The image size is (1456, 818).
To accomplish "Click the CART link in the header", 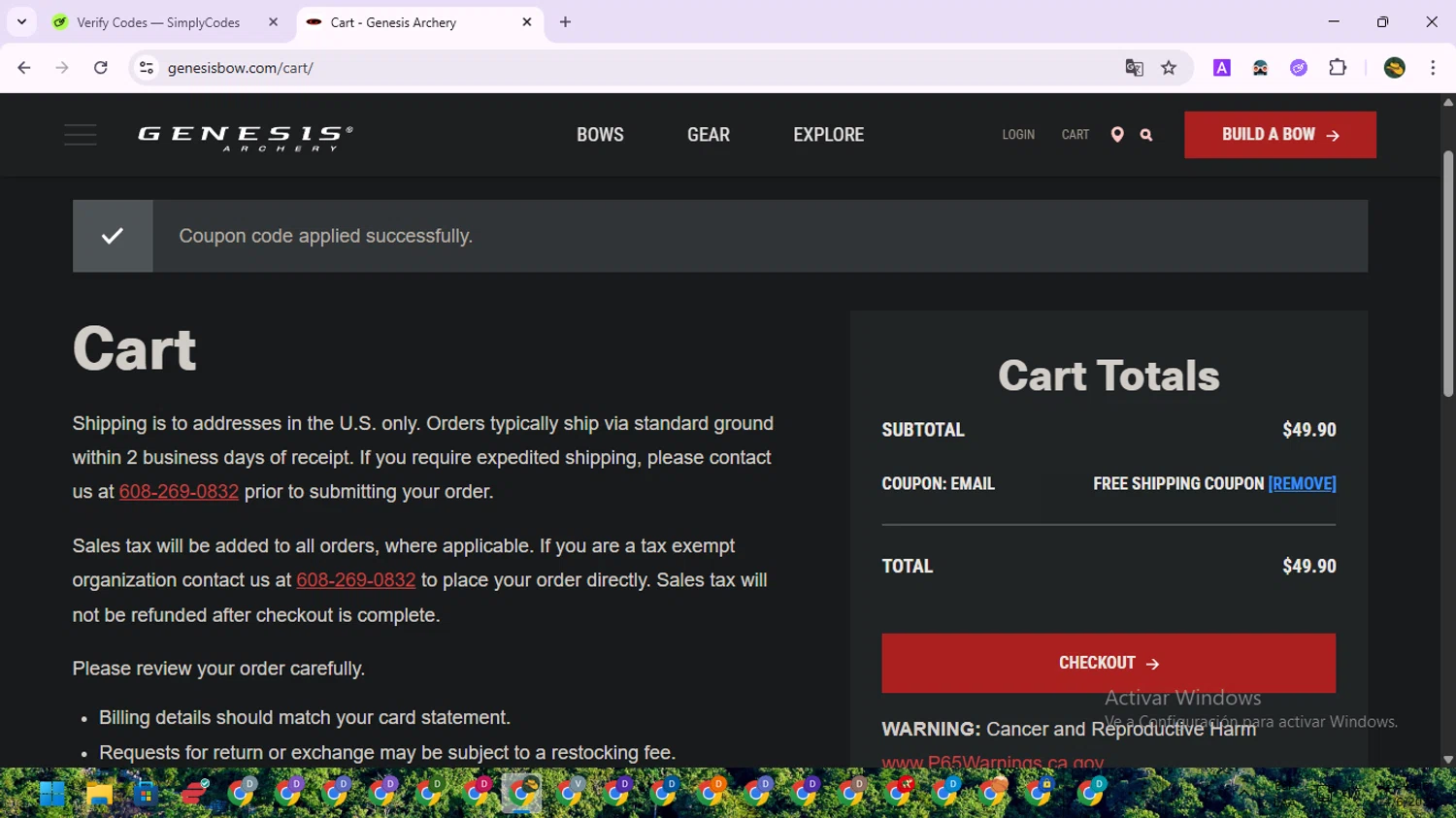I will (x=1075, y=135).
